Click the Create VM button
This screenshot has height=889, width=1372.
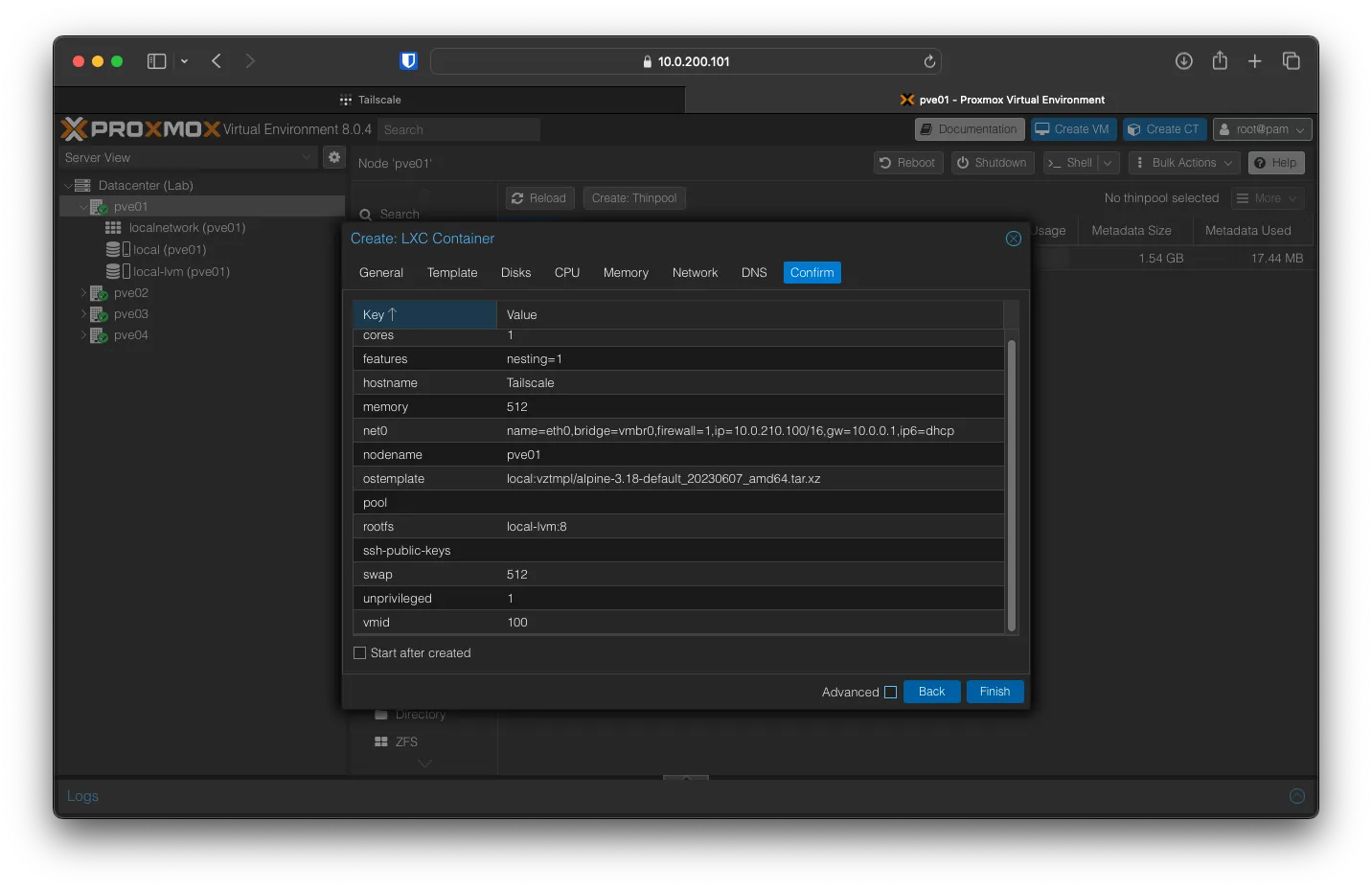click(1073, 129)
